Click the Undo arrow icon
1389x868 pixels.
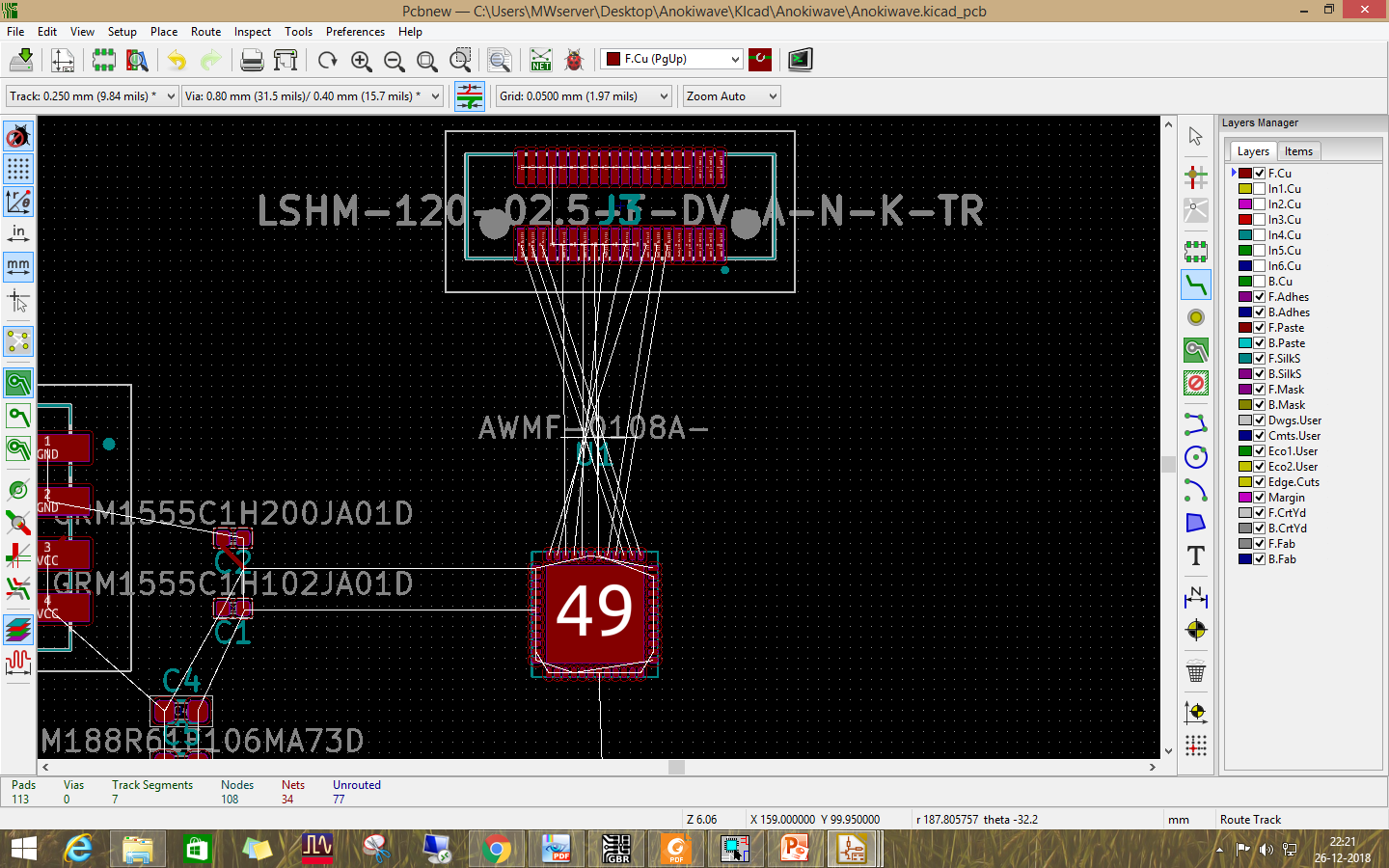[177, 60]
